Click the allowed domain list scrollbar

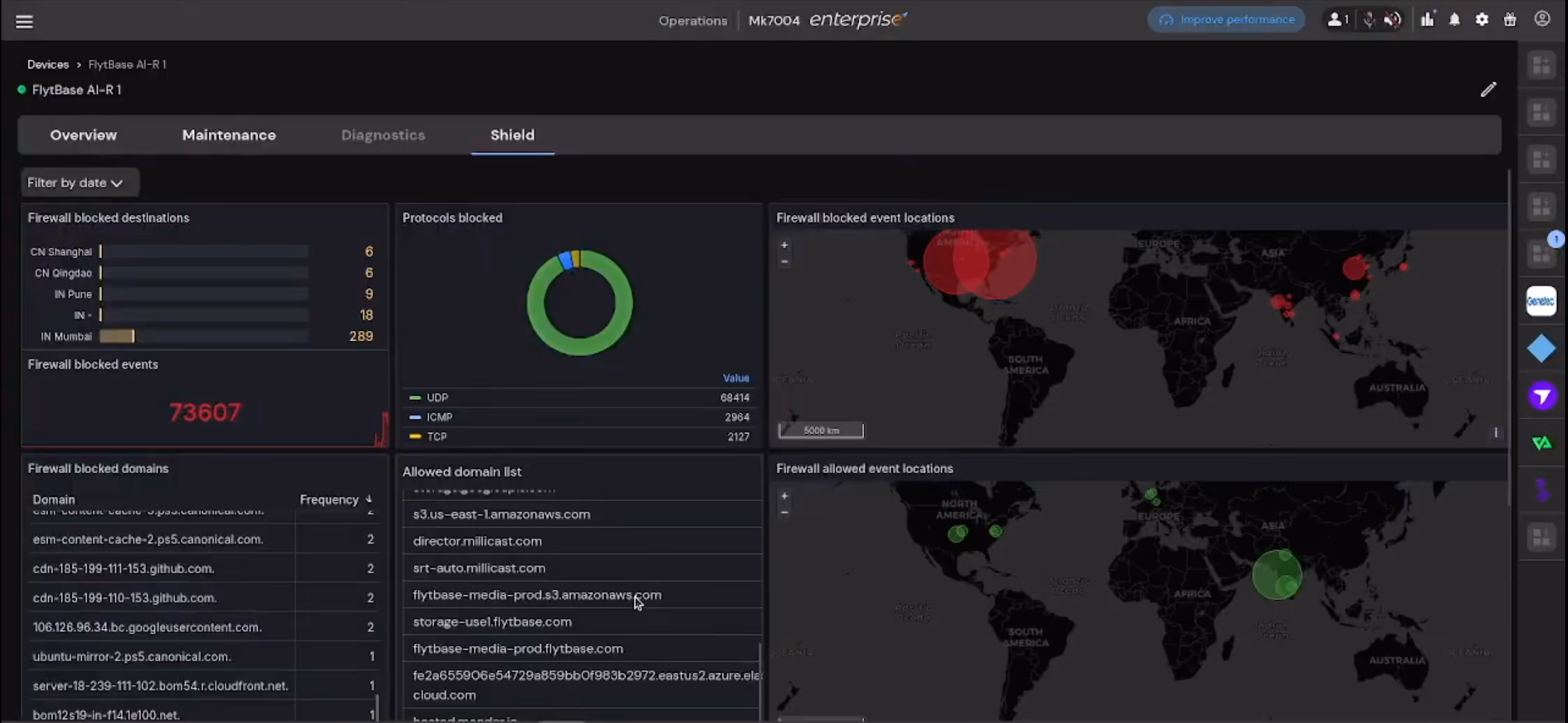click(760, 680)
